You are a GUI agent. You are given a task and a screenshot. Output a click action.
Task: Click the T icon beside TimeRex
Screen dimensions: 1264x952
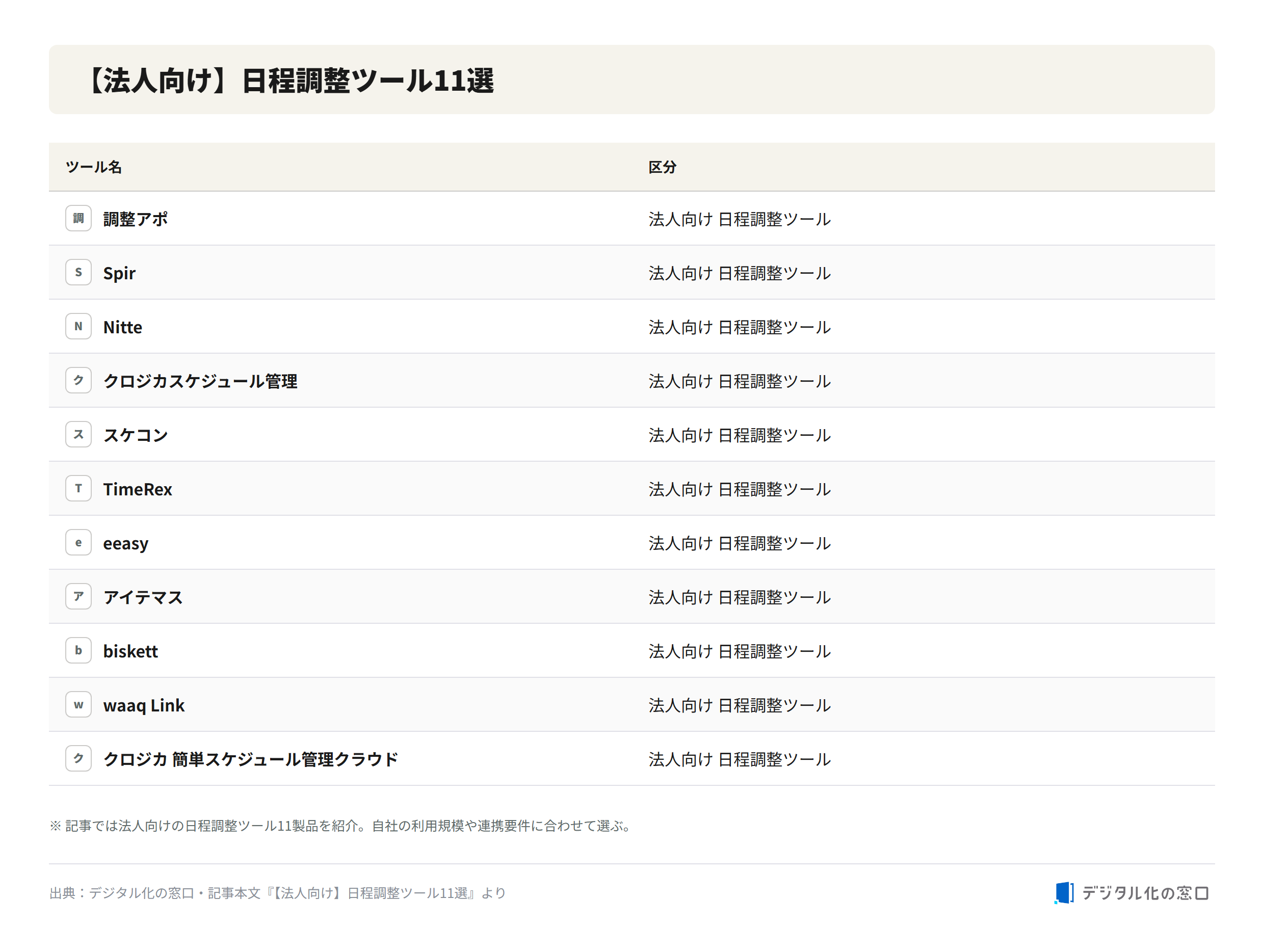point(78,489)
